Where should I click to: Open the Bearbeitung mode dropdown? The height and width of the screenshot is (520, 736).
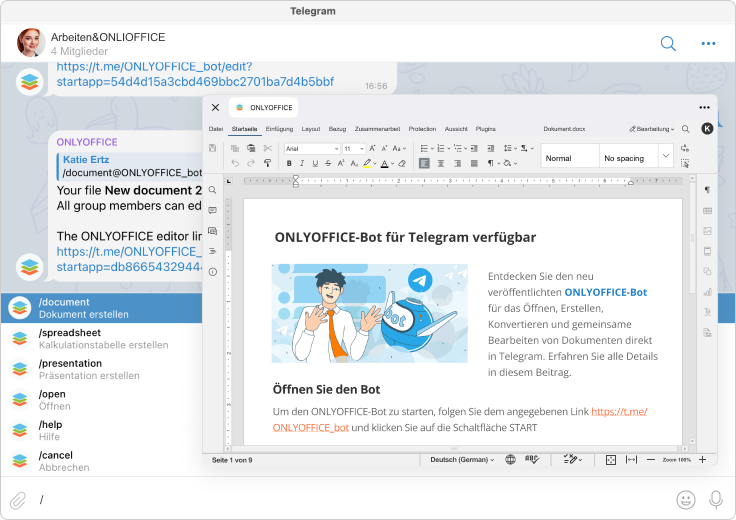(x=652, y=129)
